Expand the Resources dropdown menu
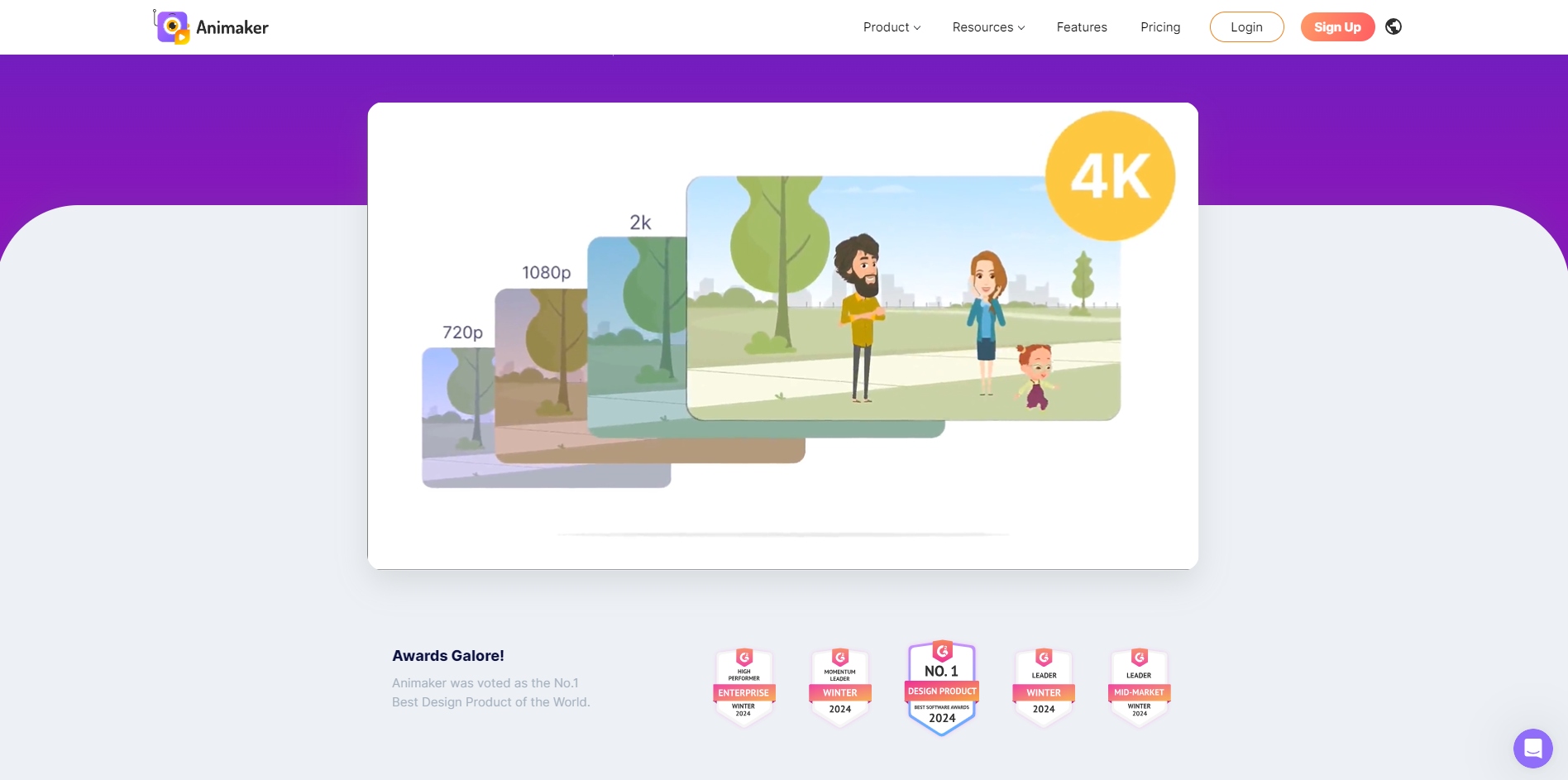Screen dimensions: 1568x780 point(987,27)
